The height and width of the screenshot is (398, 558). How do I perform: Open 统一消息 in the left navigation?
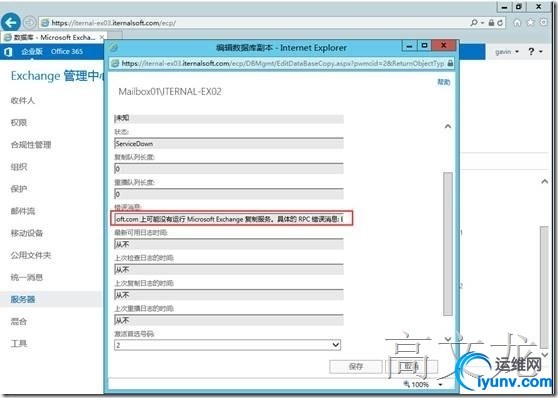pos(27,277)
